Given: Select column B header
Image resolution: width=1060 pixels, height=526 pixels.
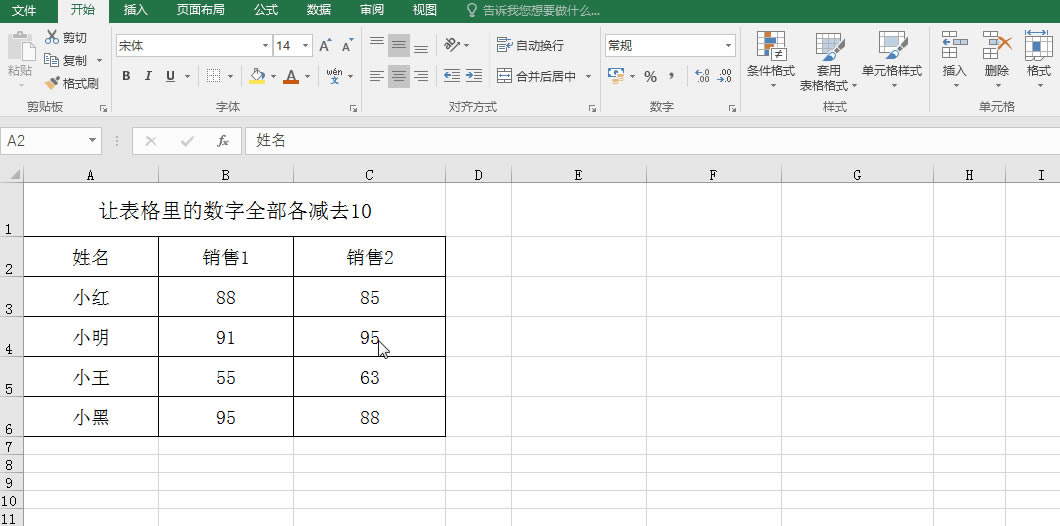Looking at the screenshot, I should (x=226, y=175).
